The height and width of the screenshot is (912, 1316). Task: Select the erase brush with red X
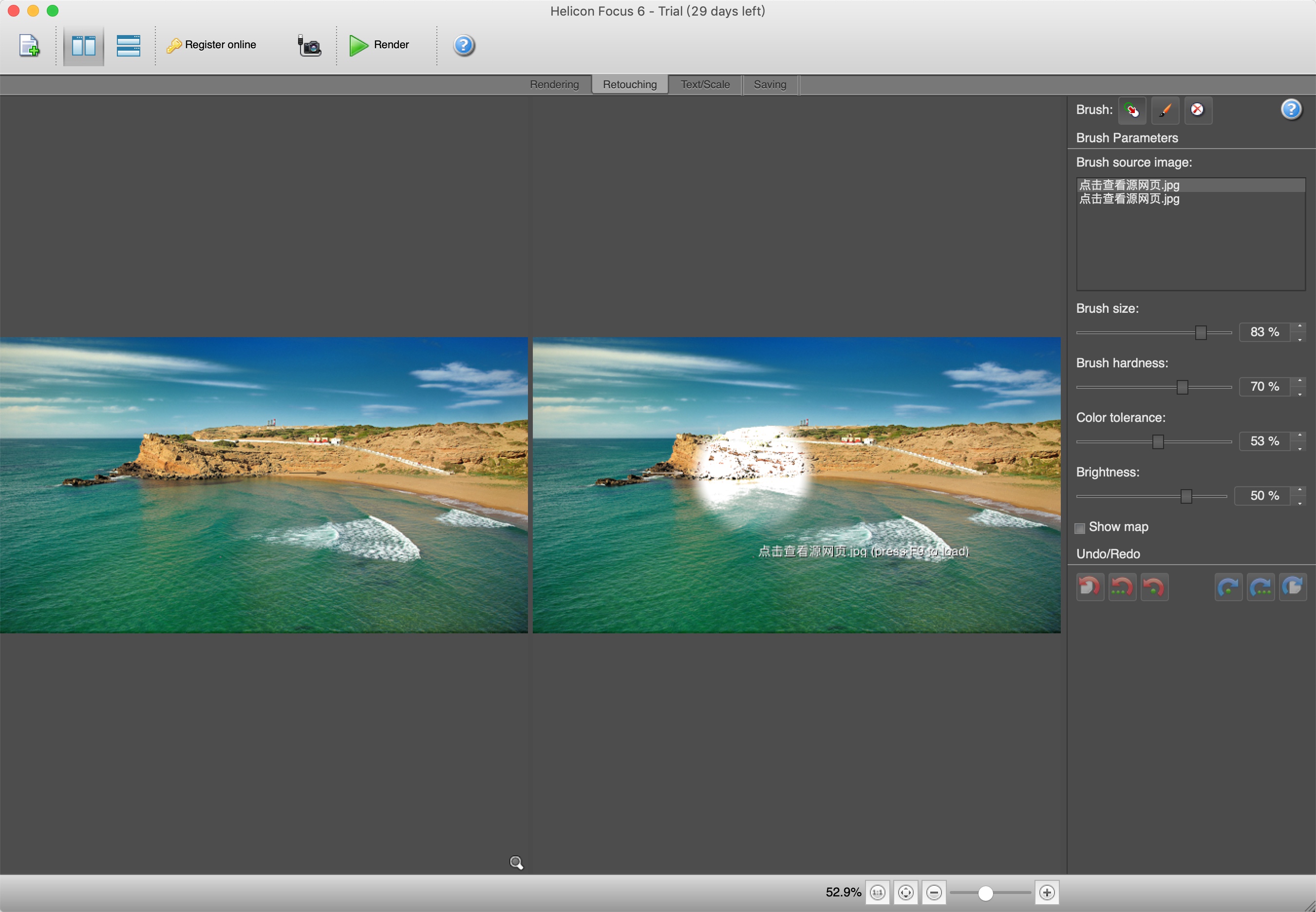pyautogui.click(x=1198, y=110)
